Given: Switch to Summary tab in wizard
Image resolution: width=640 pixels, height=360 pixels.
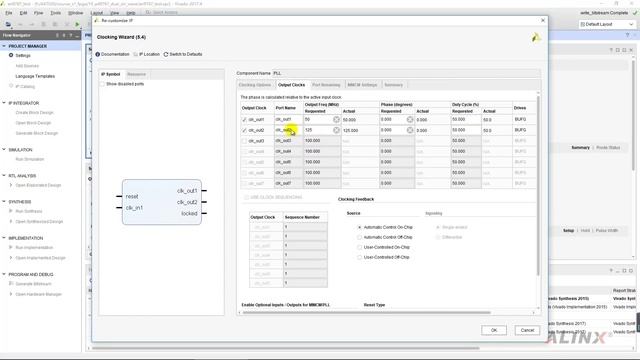Looking at the screenshot, I should click(393, 85).
